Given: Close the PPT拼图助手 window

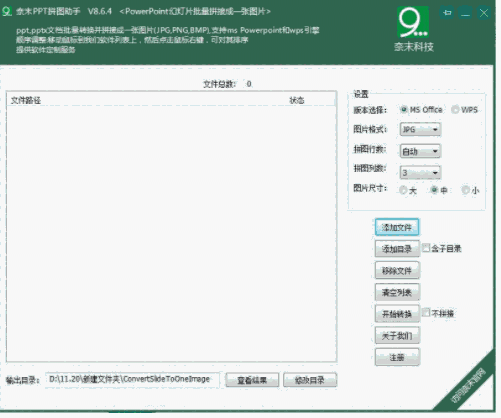Looking at the screenshot, I should [x=483, y=13].
